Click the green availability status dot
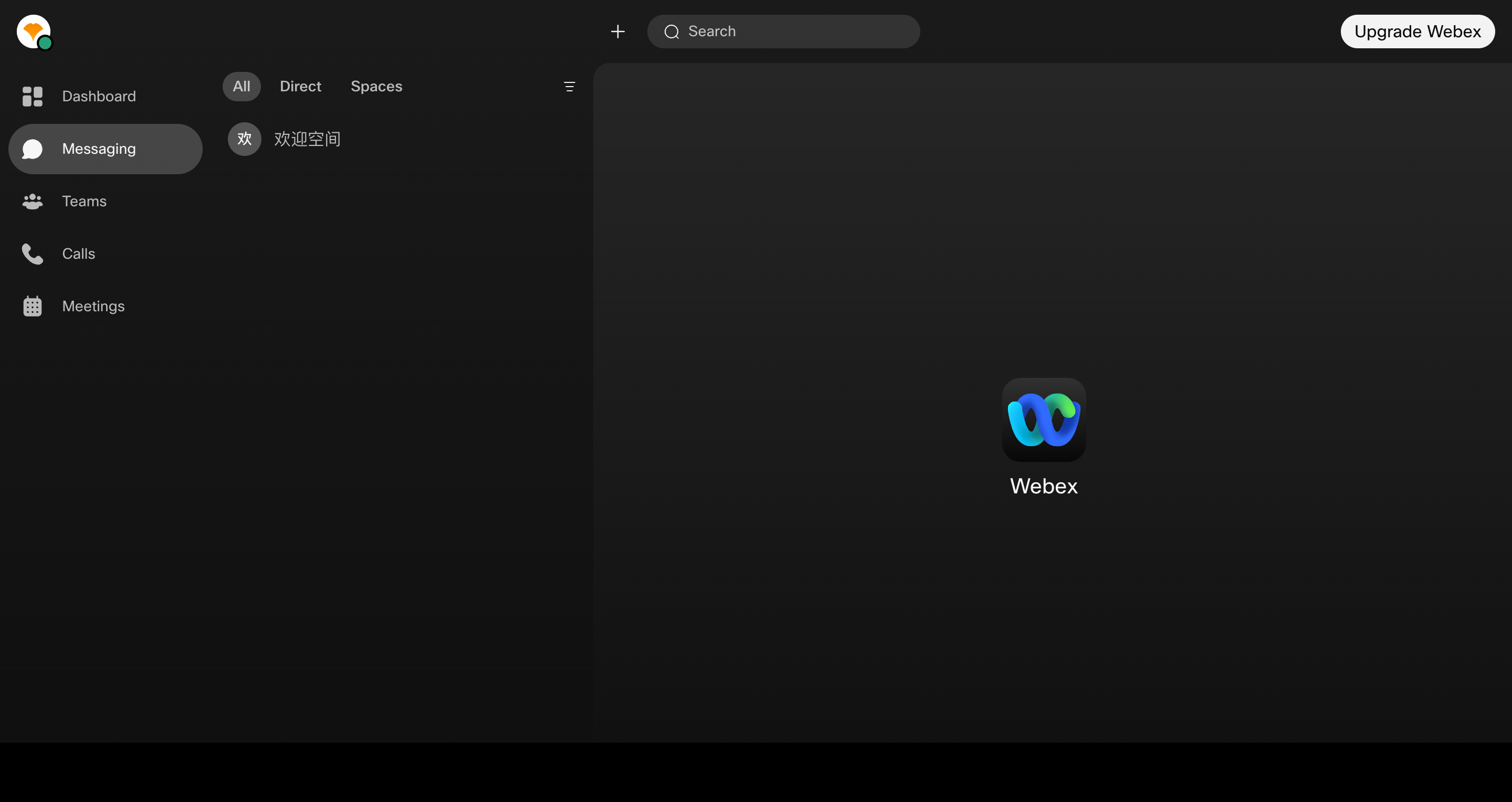1512x802 pixels. pyautogui.click(x=45, y=43)
